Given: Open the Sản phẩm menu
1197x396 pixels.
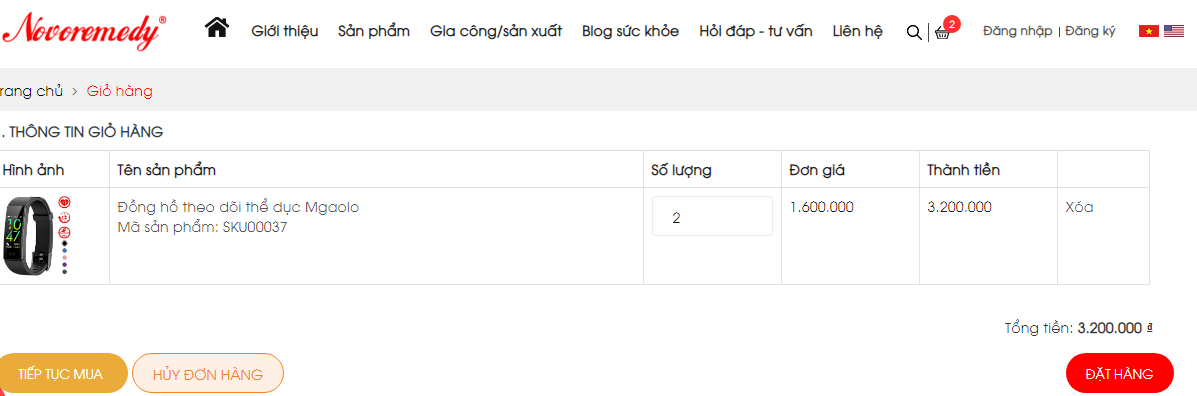Looking at the screenshot, I should 374,31.
